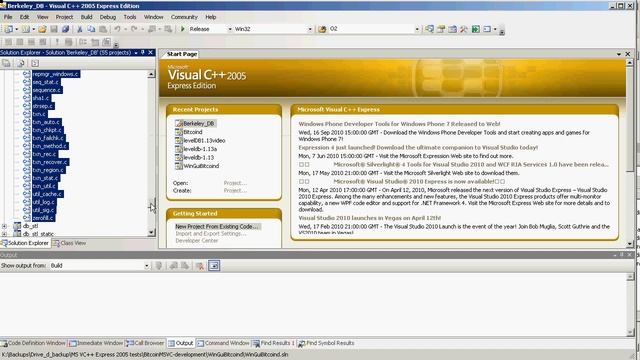Open the Show output from Build dropdown
Viewport: 640px width, 360px height.
coord(147,266)
